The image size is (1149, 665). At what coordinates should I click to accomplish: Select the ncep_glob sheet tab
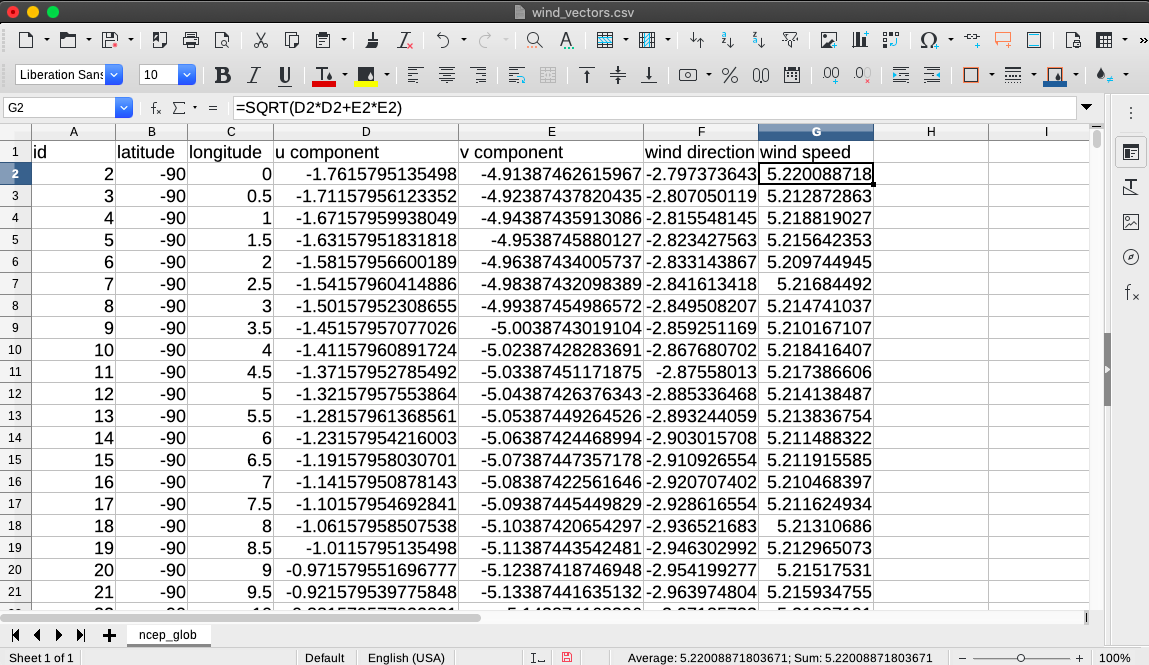point(168,635)
